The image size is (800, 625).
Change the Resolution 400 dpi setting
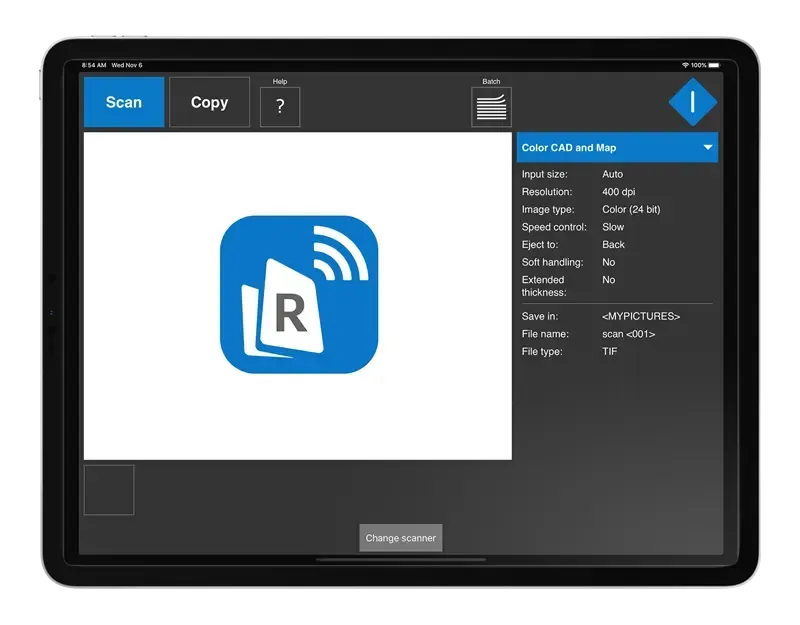(x=618, y=192)
